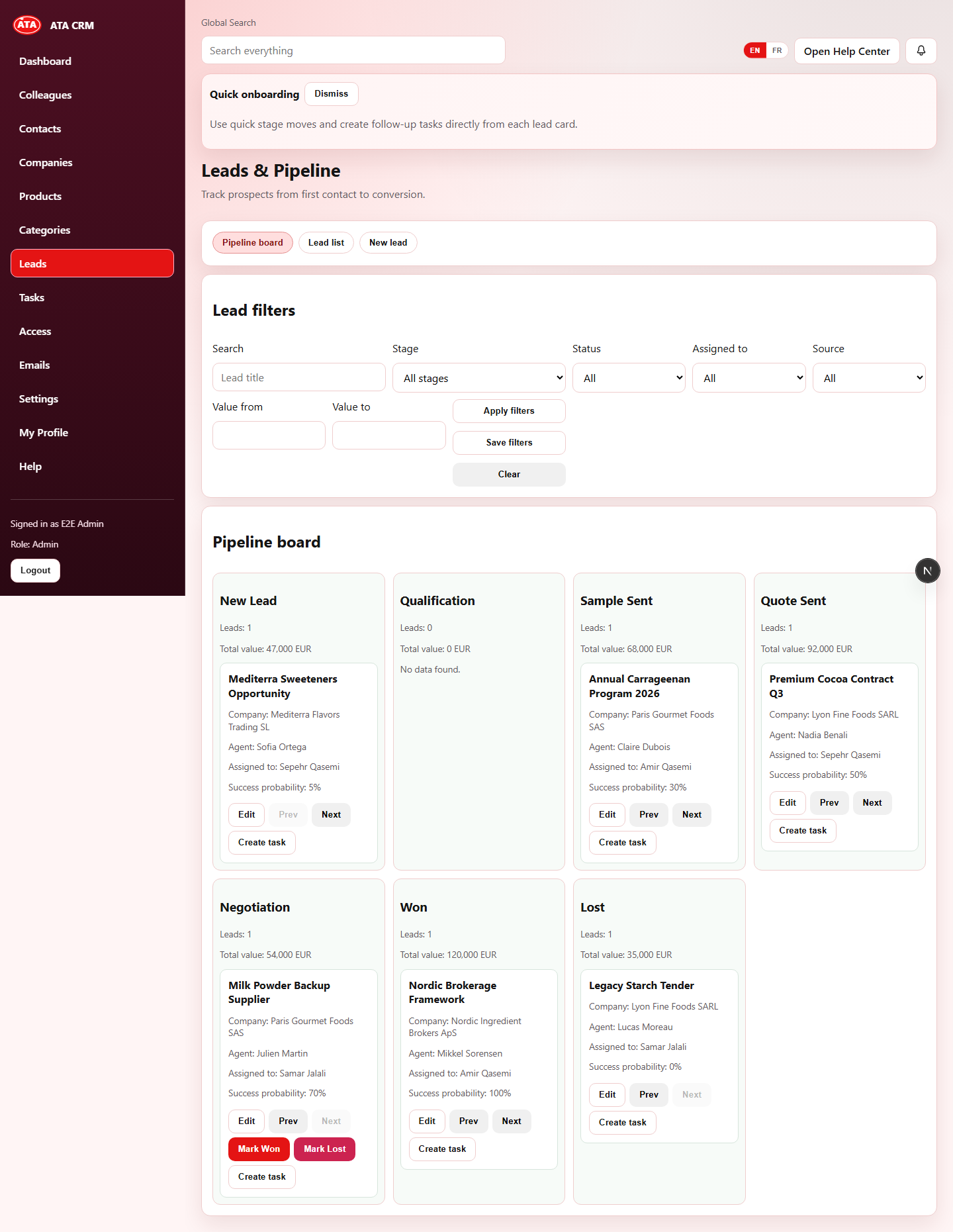Image resolution: width=953 pixels, height=1232 pixels.
Task: Open the notifications bell
Action: tap(921, 51)
